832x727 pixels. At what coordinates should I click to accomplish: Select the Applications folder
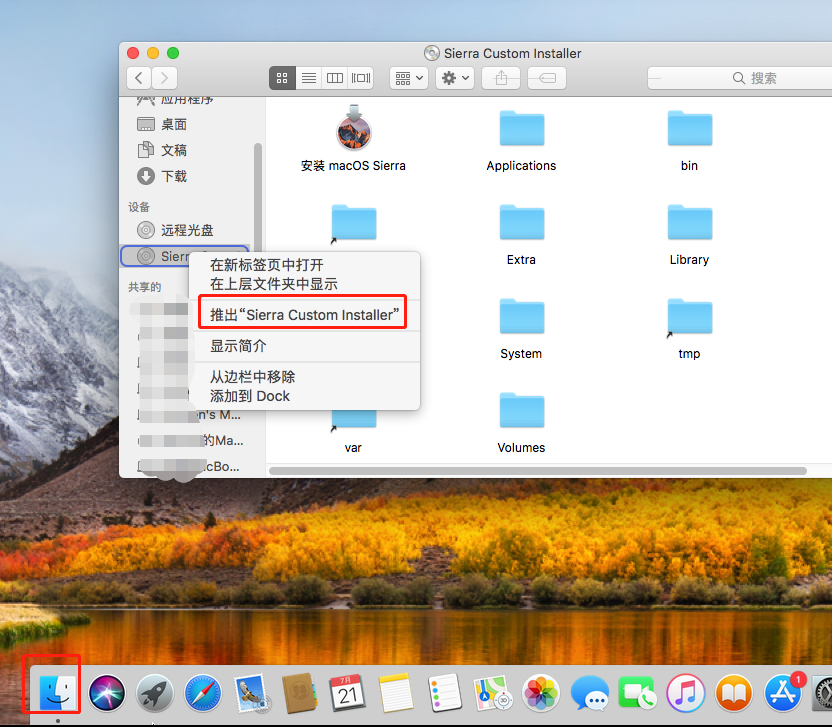[x=522, y=128]
